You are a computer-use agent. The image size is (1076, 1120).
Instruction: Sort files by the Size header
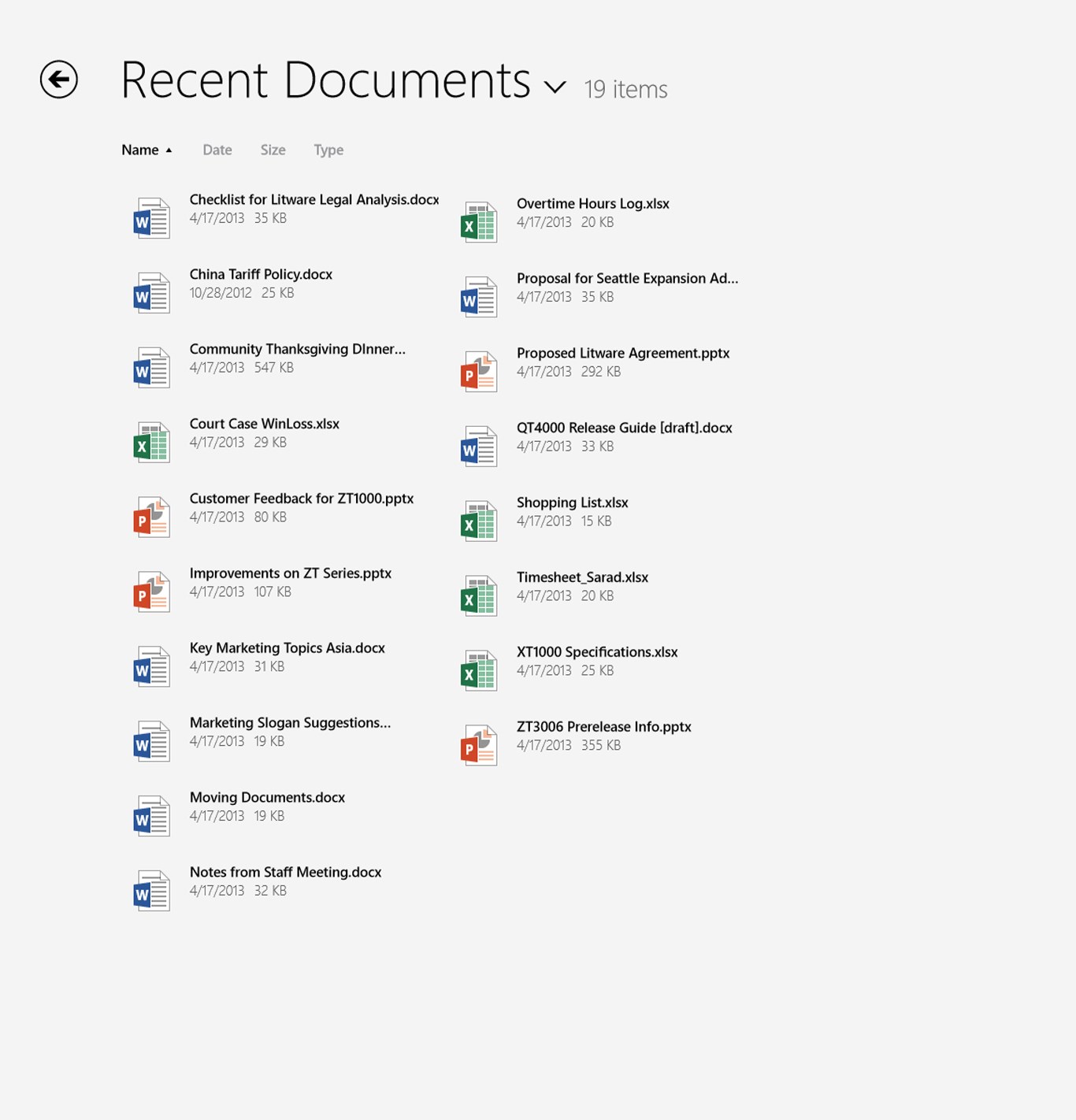pyautogui.click(x=273, y=149)
